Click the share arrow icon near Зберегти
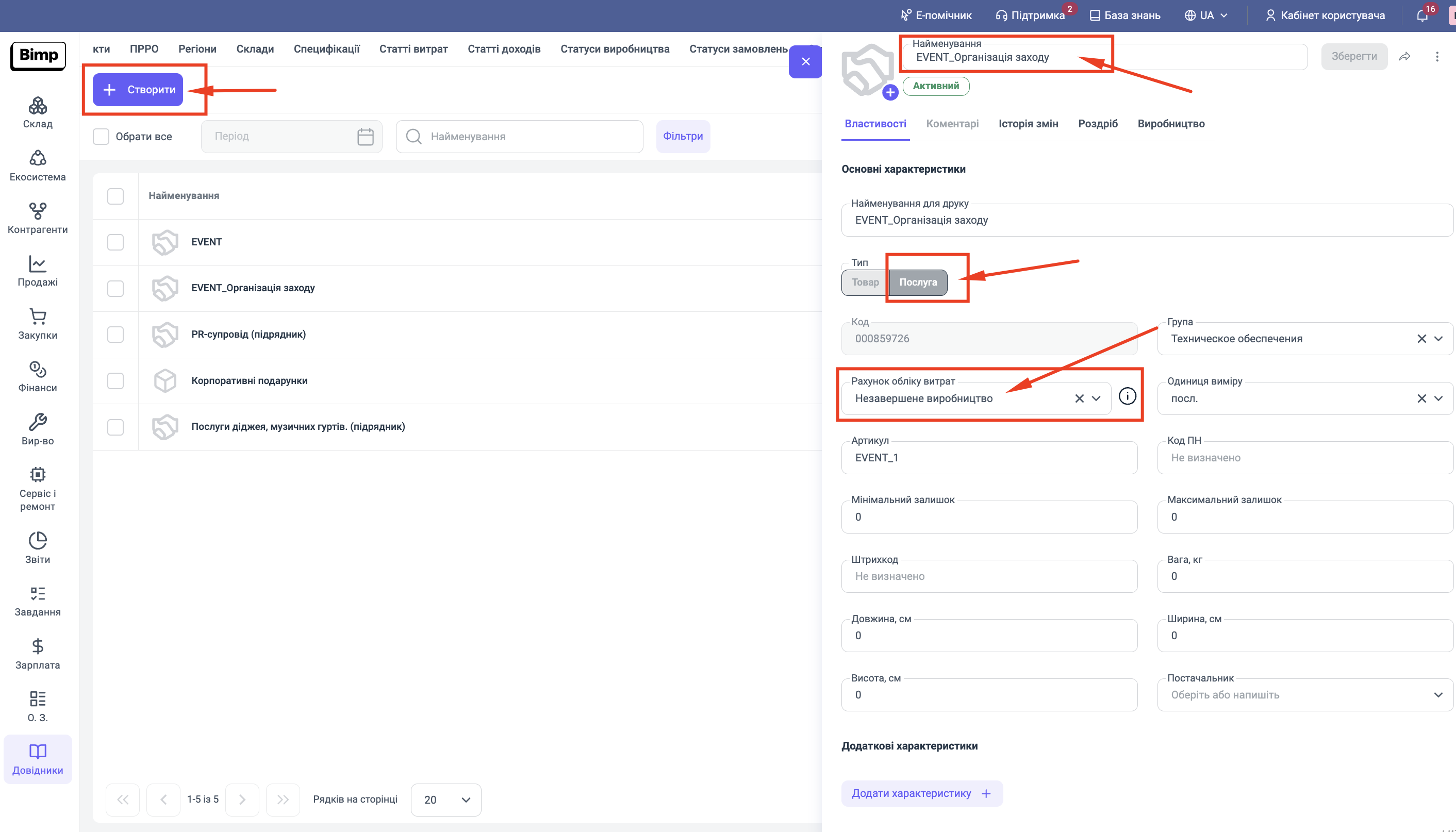The height and width of the screenshot is (832, 1456). tap(1404, 57)
